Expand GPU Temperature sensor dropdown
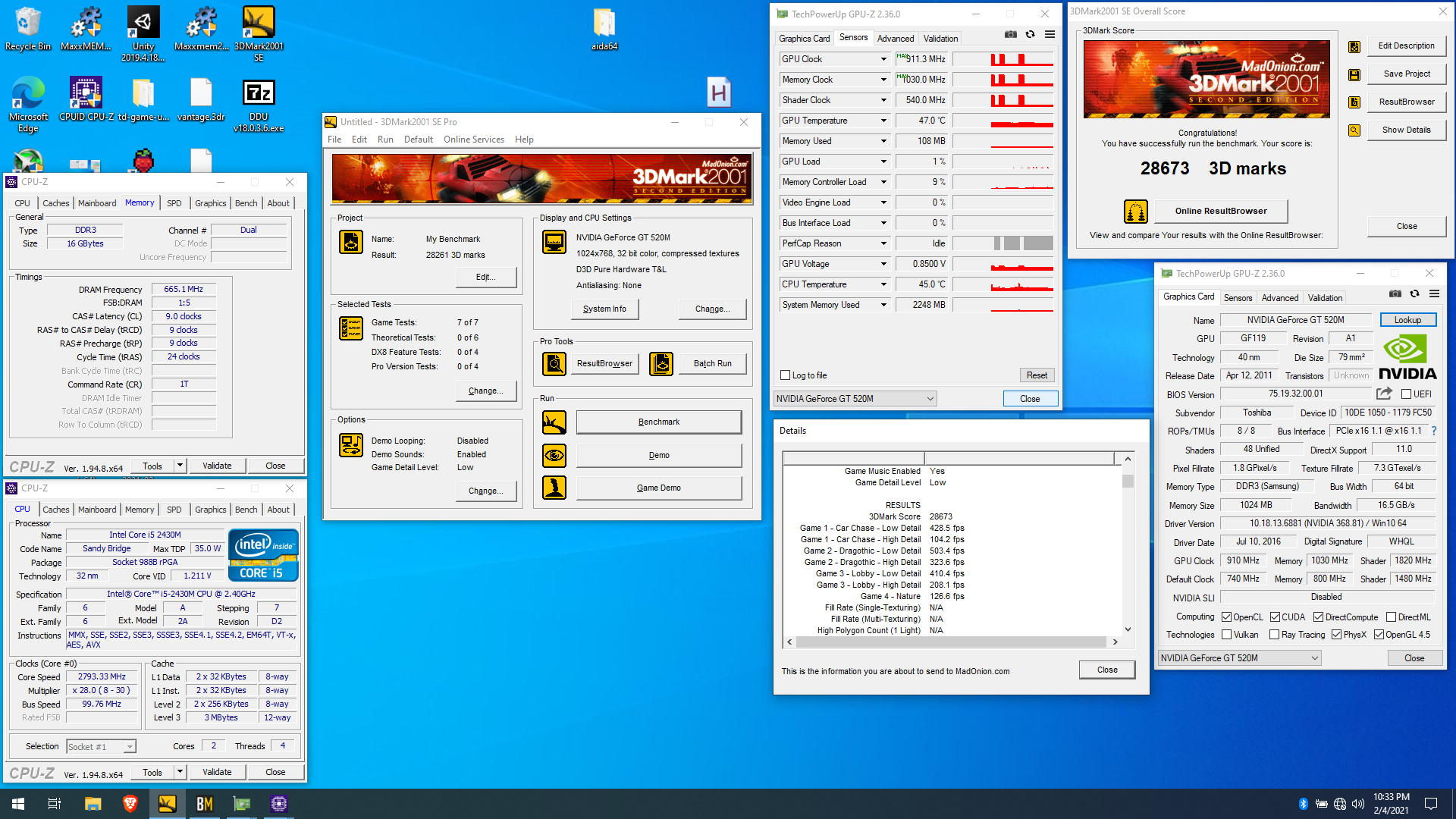 [x=883, y=121]
